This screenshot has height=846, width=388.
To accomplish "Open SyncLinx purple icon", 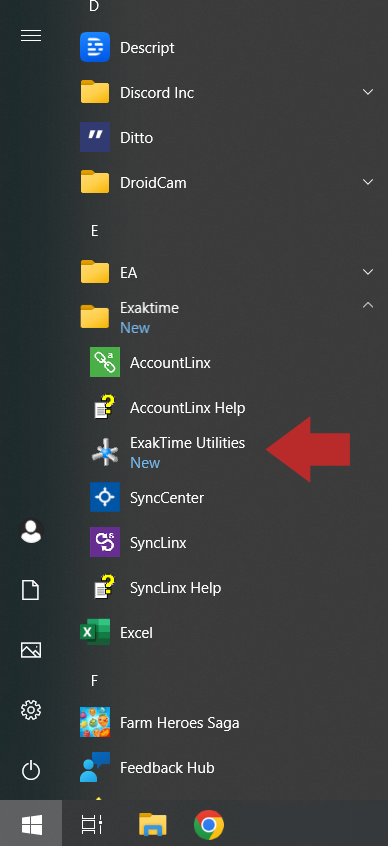I will 105,542.
